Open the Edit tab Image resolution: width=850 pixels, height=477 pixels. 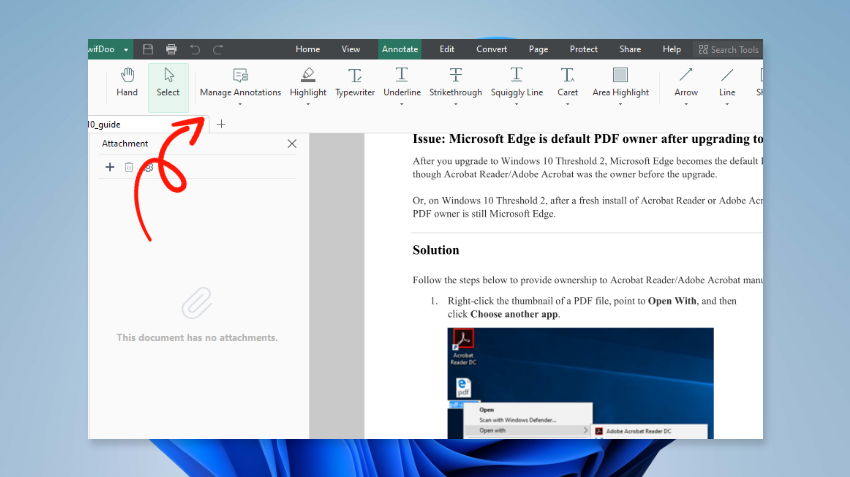[x=447, y=49]
